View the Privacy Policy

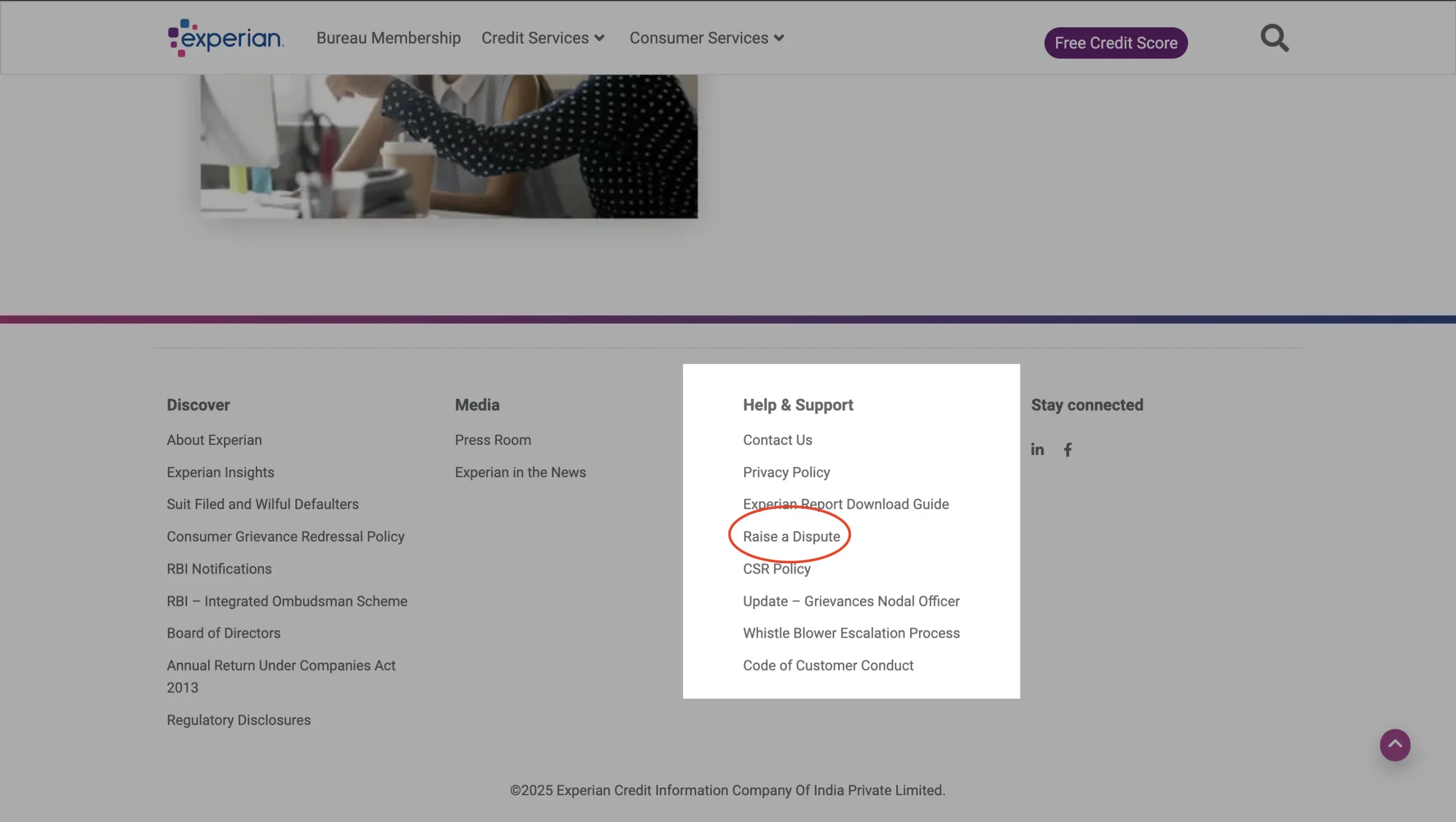pos(785,472)
